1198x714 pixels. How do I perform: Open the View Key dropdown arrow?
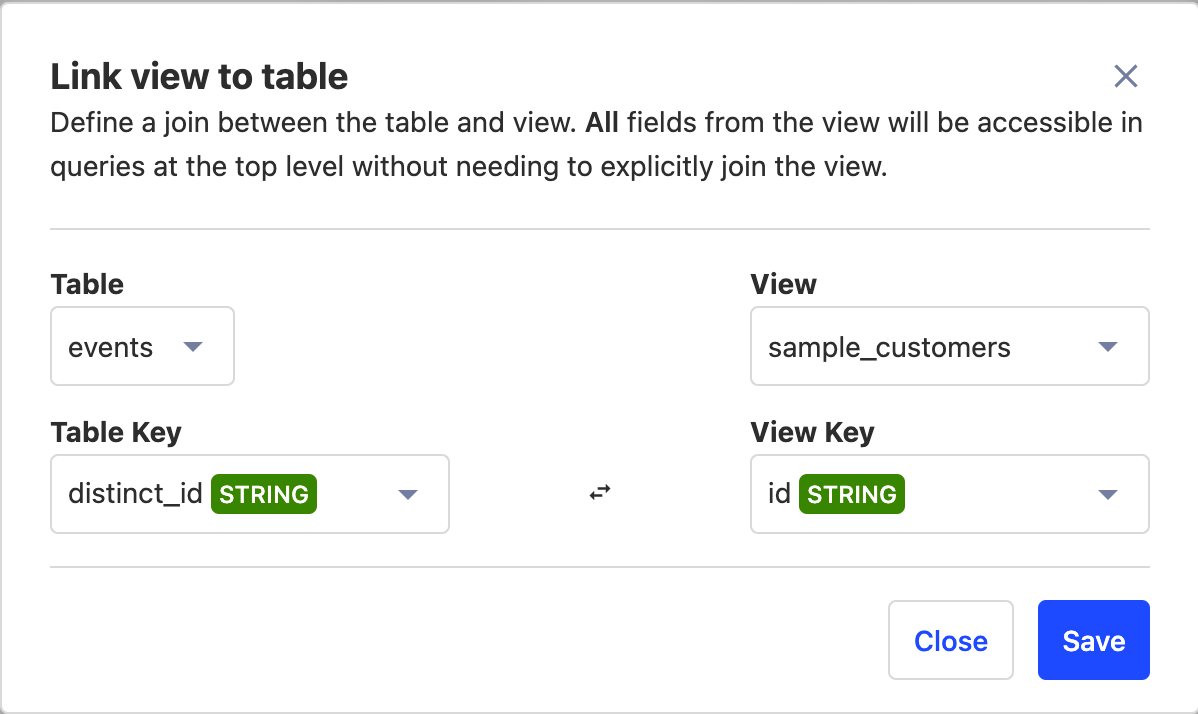point(1107,494)
